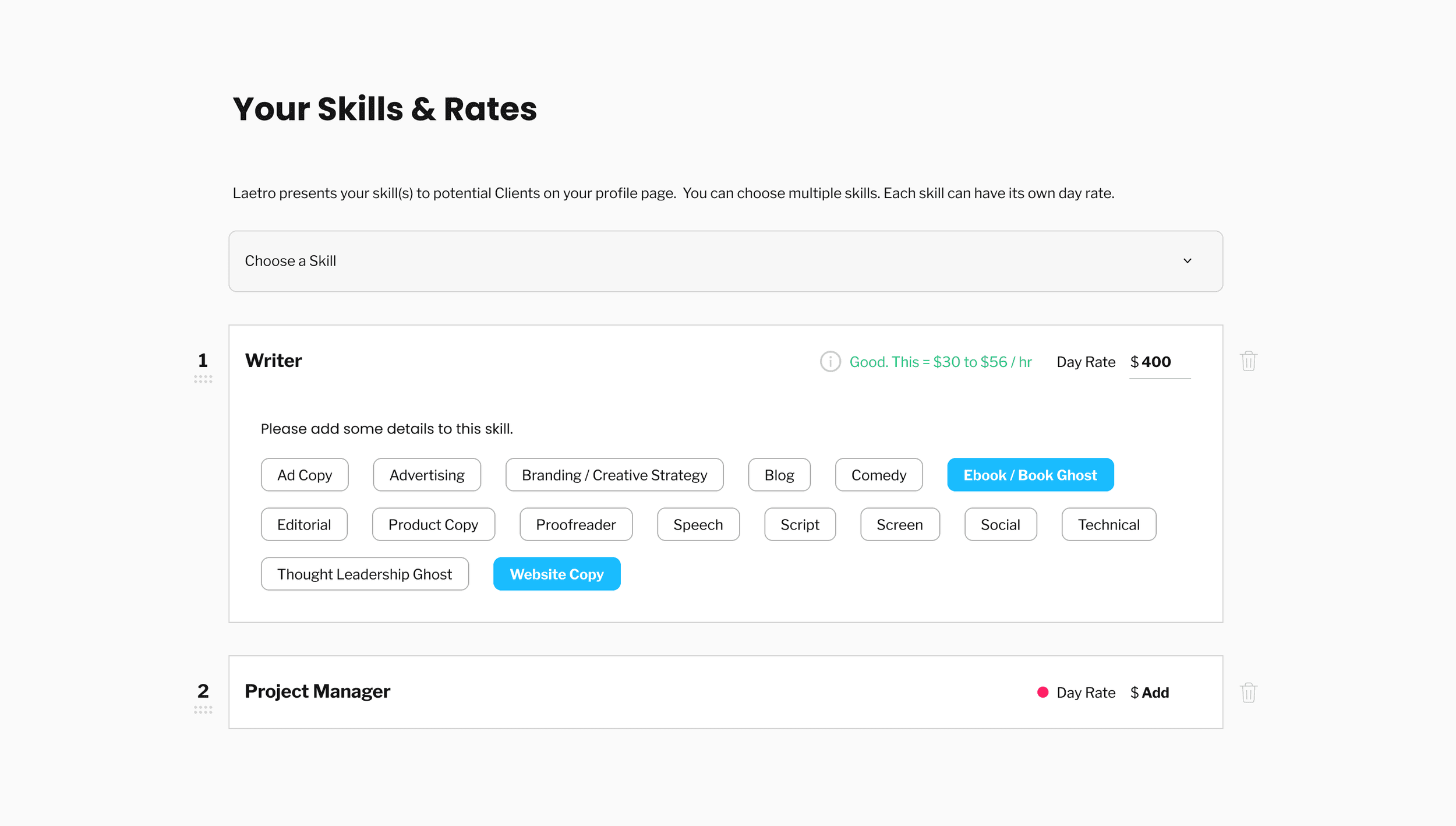The height and width of the screenshot is (826, 1456).
Task: Deselect the Ebook / Book Ghost tag
Action: (1030, 475)
